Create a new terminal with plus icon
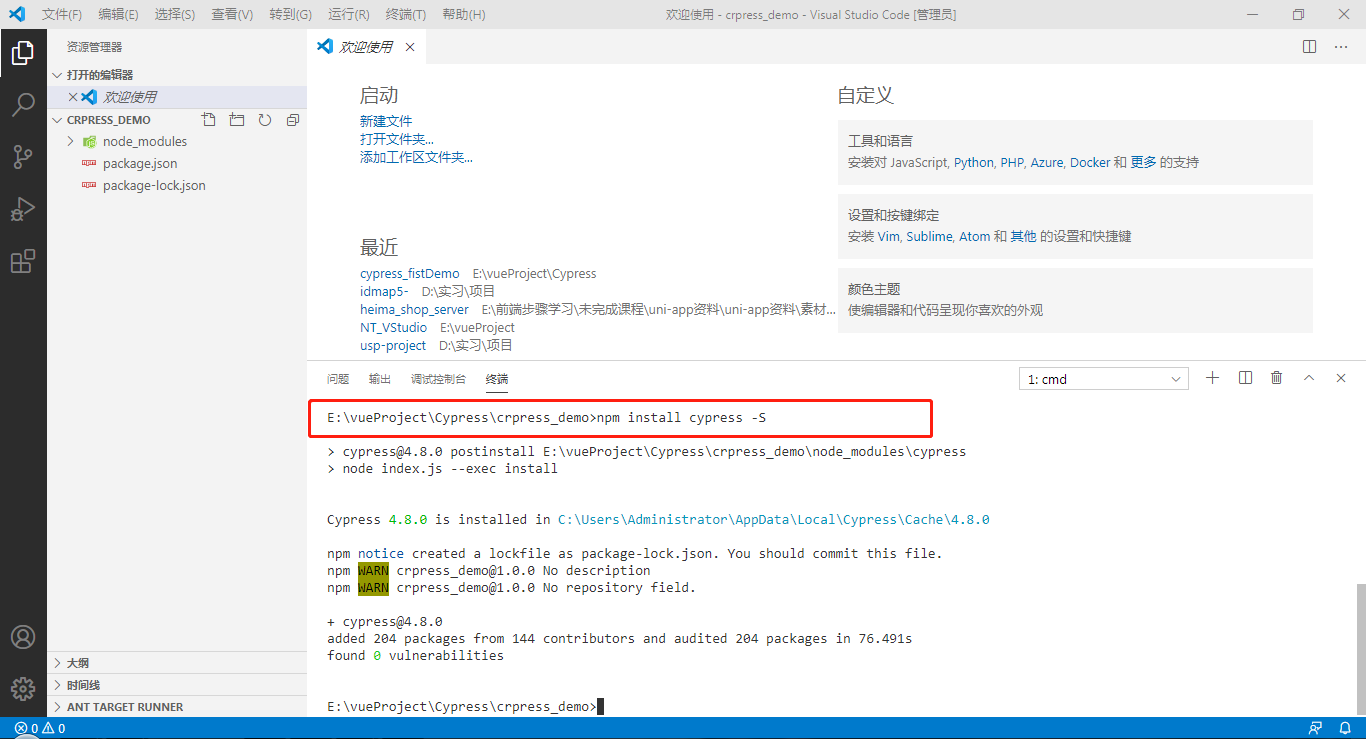The height and width of the screenshot is (739, 1366). [x=1213, y=378]
